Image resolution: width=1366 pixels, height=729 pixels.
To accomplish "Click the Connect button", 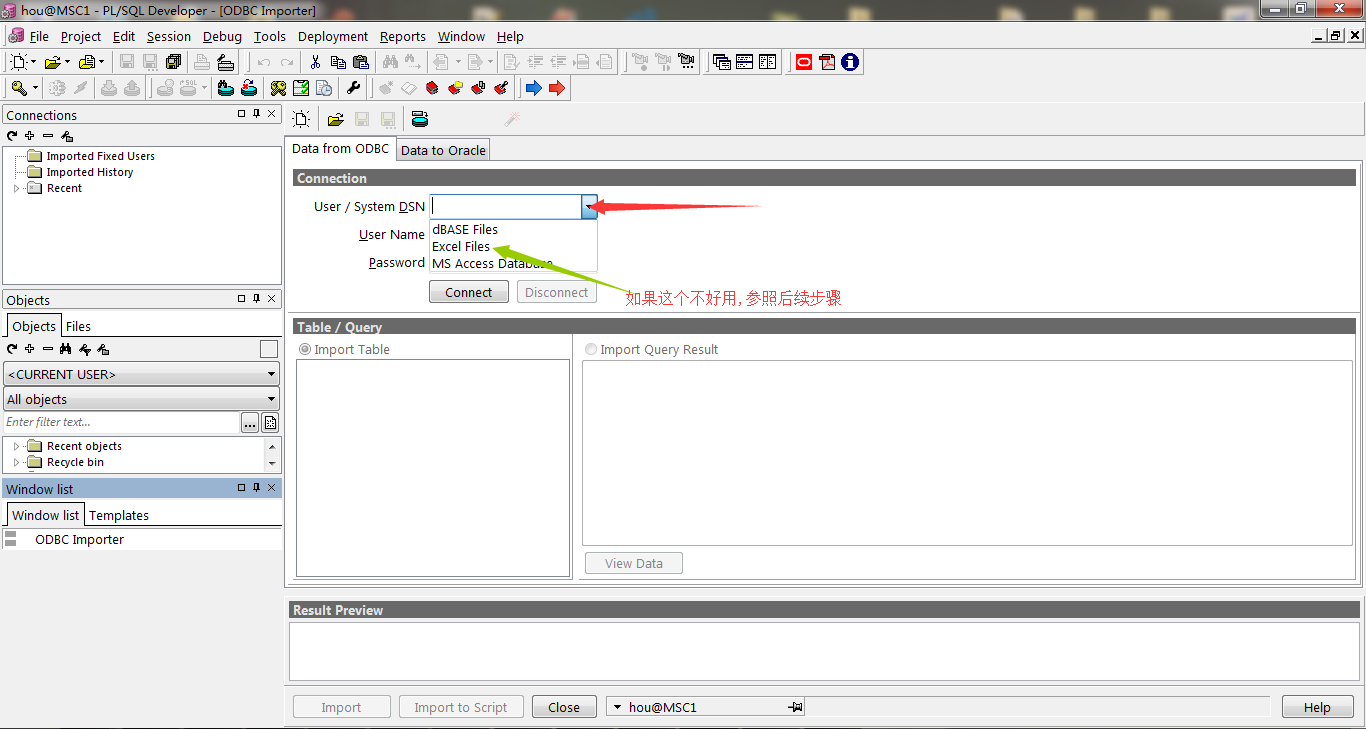I will point(468,291).
